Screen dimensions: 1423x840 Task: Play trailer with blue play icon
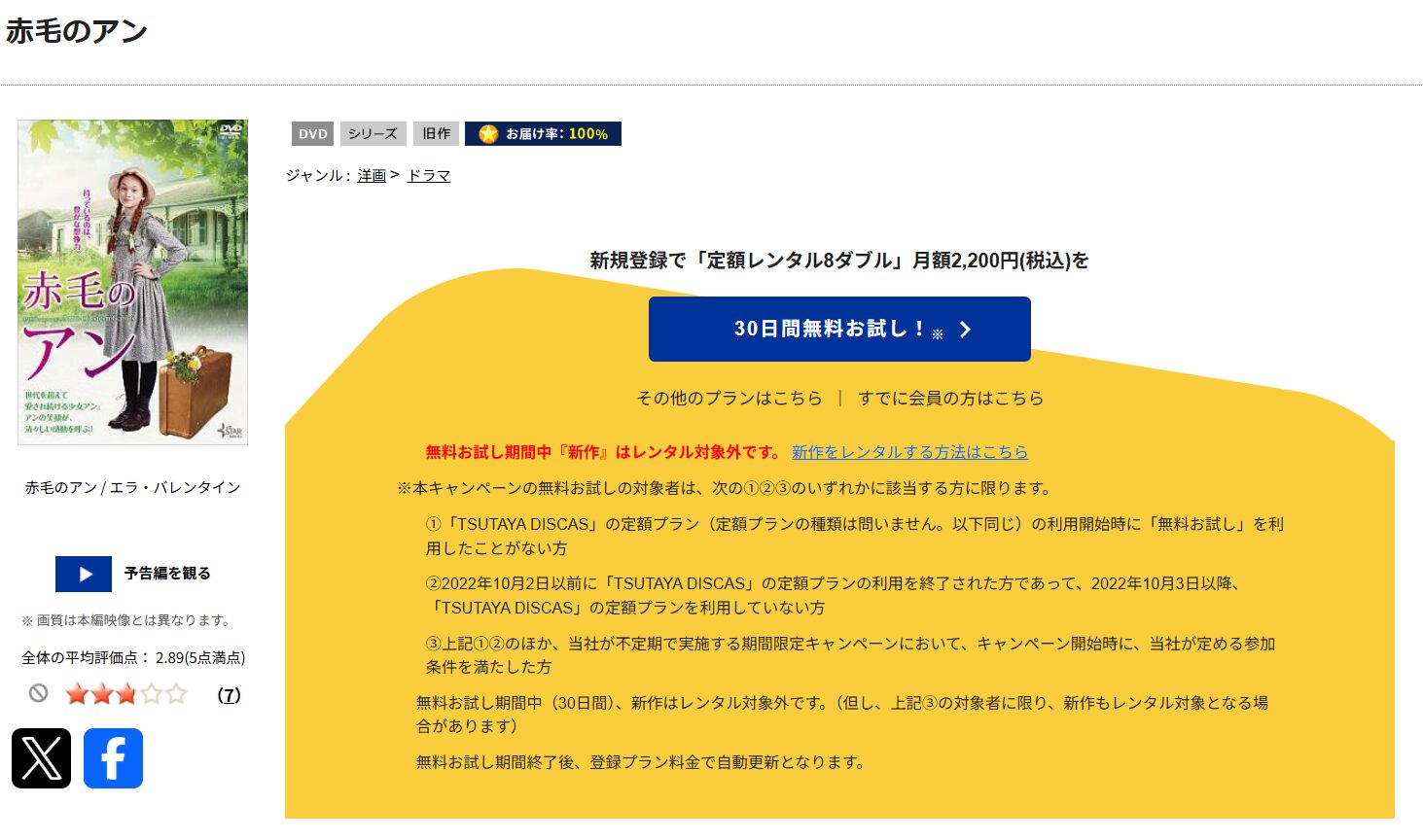click(84, 574)
